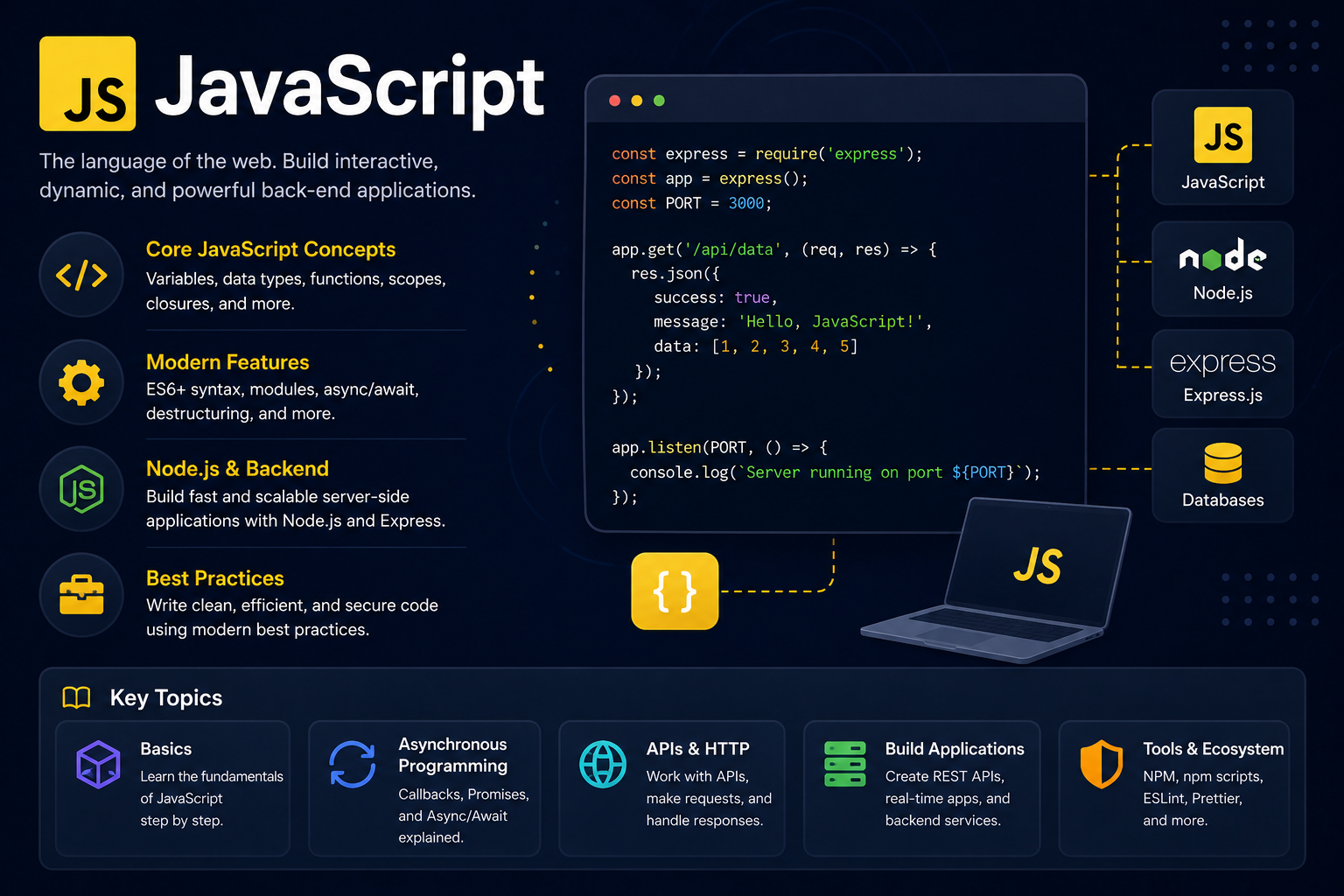Click "NPM, npm scripts," description text
This screenshot has width=1344, height=896.
click(1203, 776)
